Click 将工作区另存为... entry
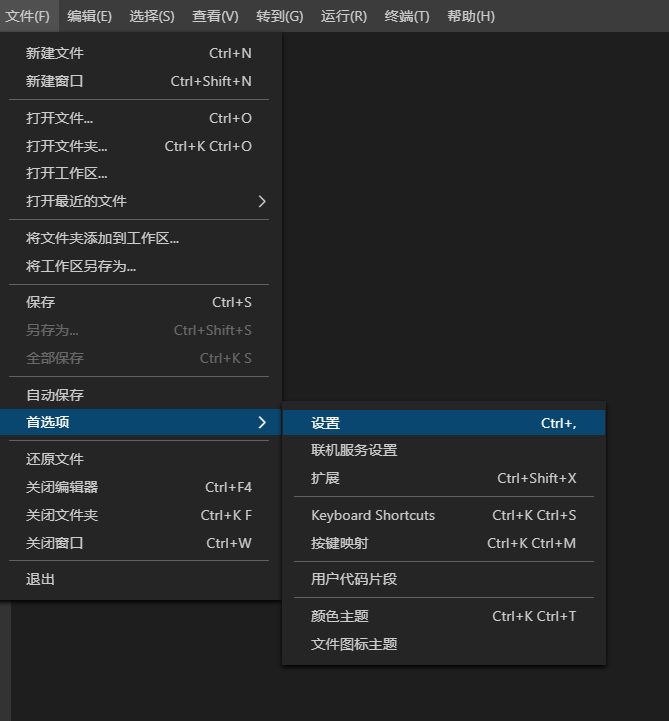This screenshot has height=721, width=669. [139, 266]
